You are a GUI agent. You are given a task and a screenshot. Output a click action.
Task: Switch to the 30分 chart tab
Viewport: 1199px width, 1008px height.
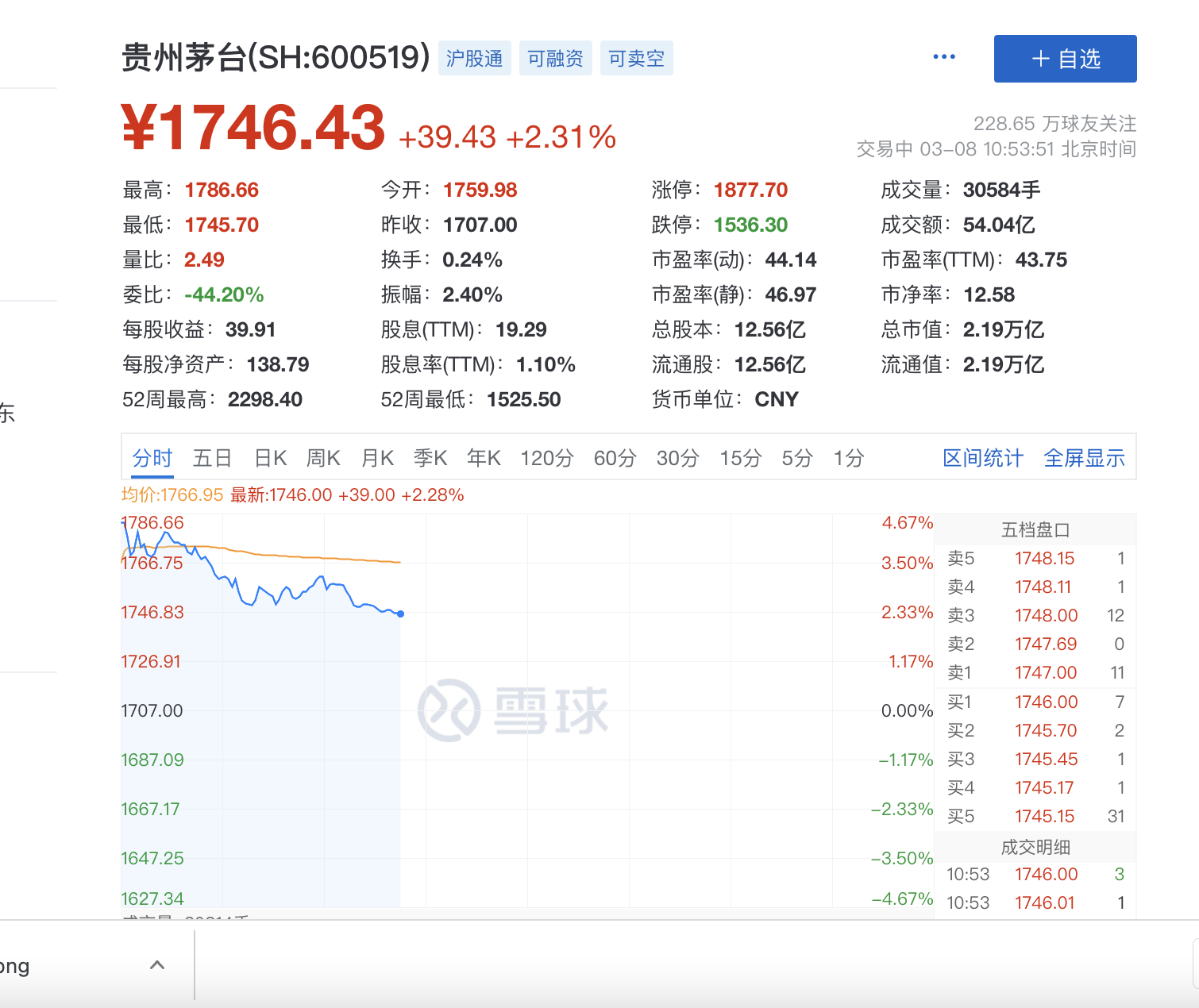pyautogui.click(x=678, y=458)
